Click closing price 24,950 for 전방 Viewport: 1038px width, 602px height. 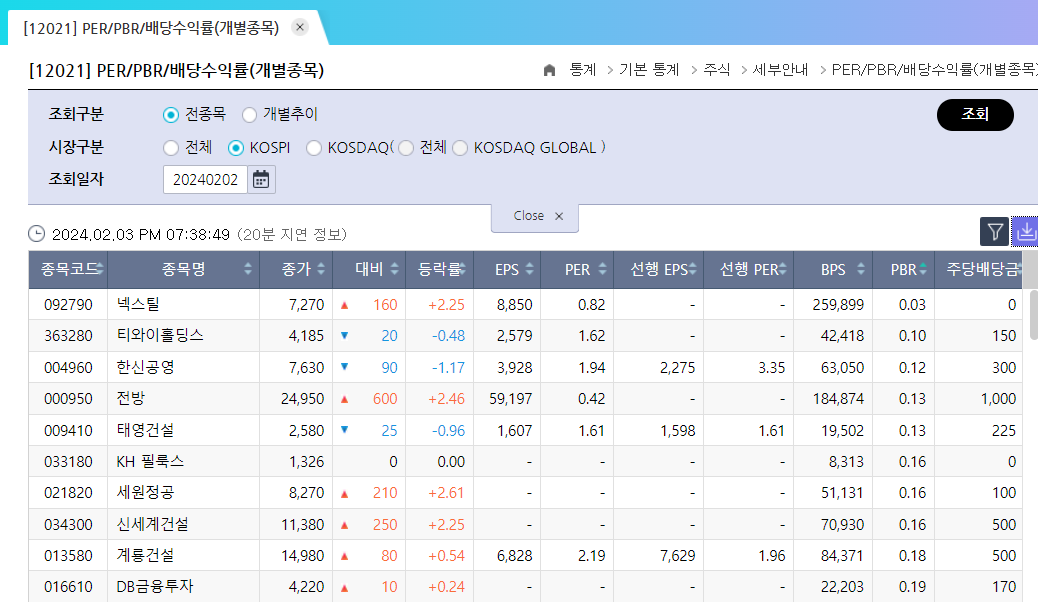[303, 399]
